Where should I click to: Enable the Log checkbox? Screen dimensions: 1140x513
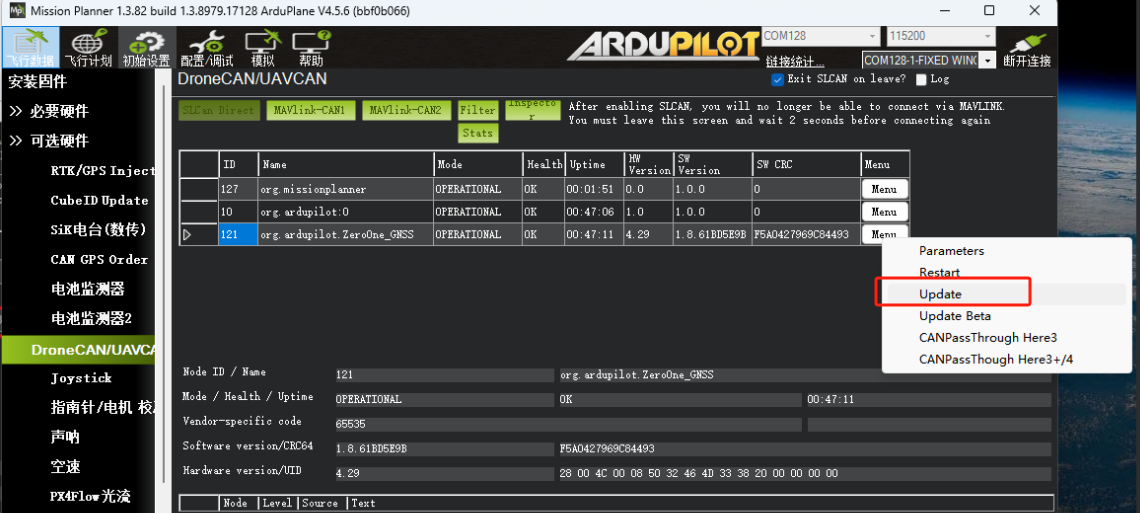[x=921, y=79]
